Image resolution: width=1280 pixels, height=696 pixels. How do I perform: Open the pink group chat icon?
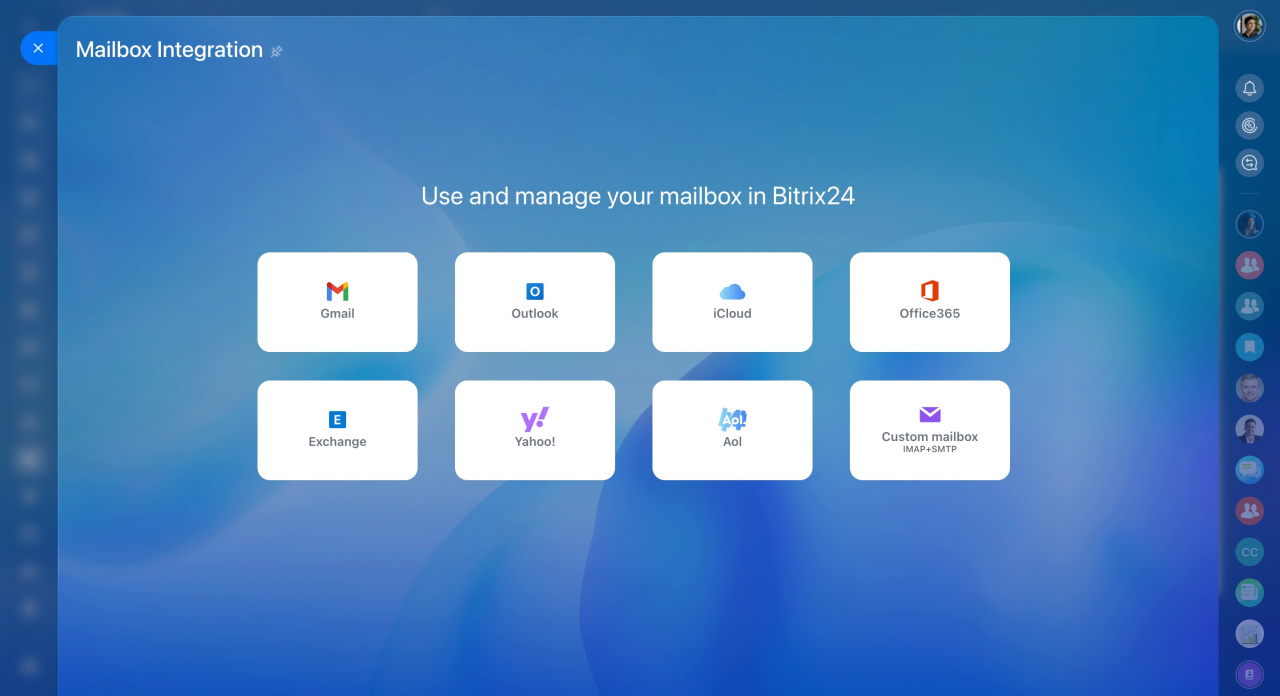coord(1249,265)
